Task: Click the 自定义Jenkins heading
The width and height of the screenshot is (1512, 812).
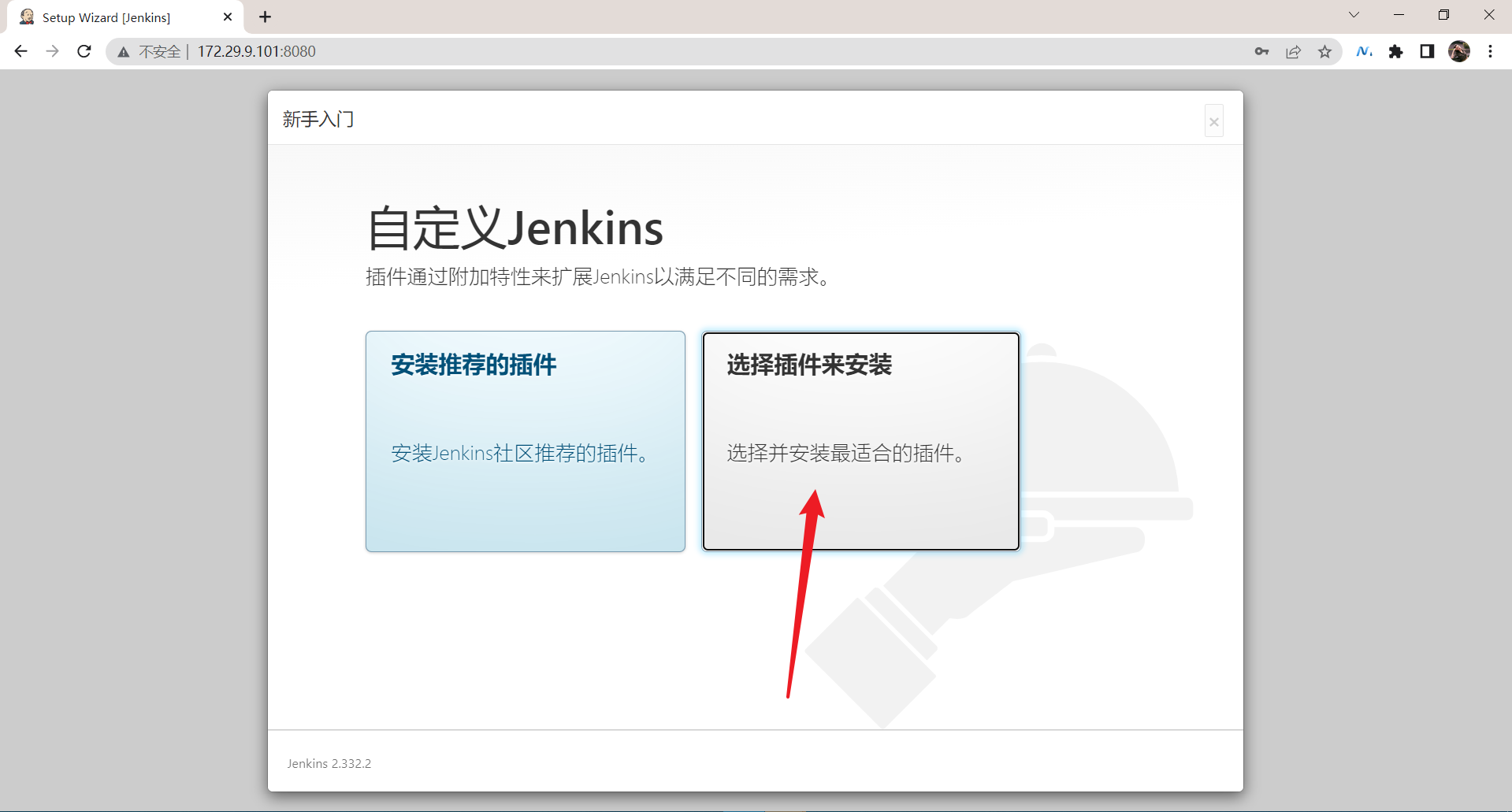Action: [x=515, y=228]
